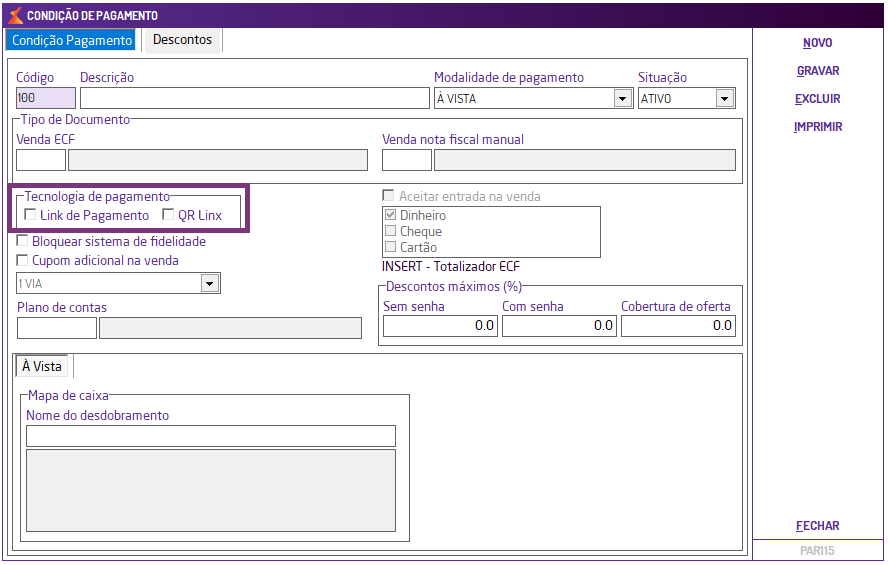
Task: Click the Venda ECF code field
Action: (41, 160)
